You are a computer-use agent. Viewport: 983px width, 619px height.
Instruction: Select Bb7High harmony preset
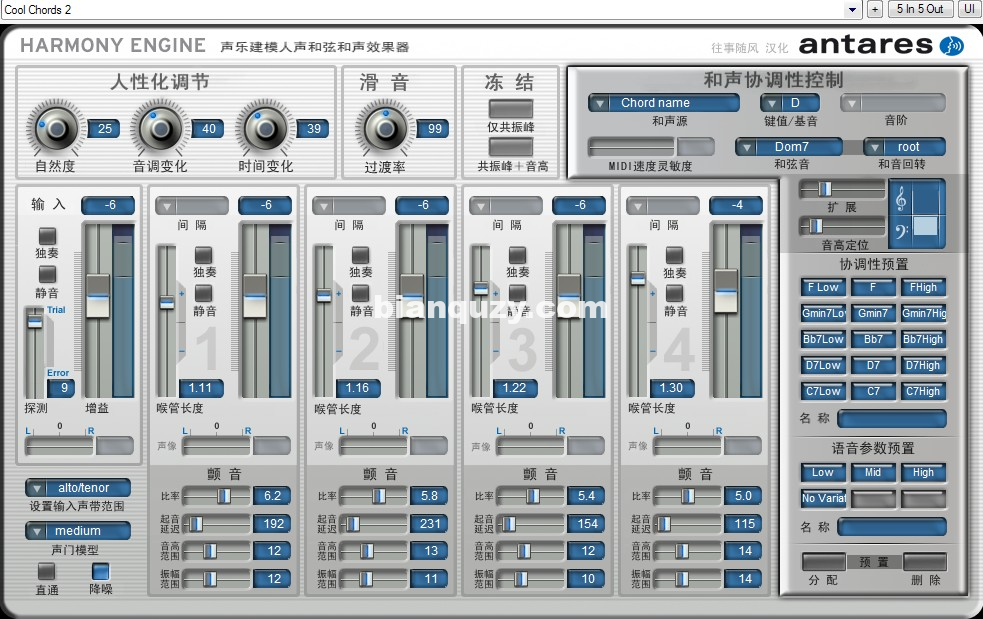pyautogui.click(x=923, y=339)
